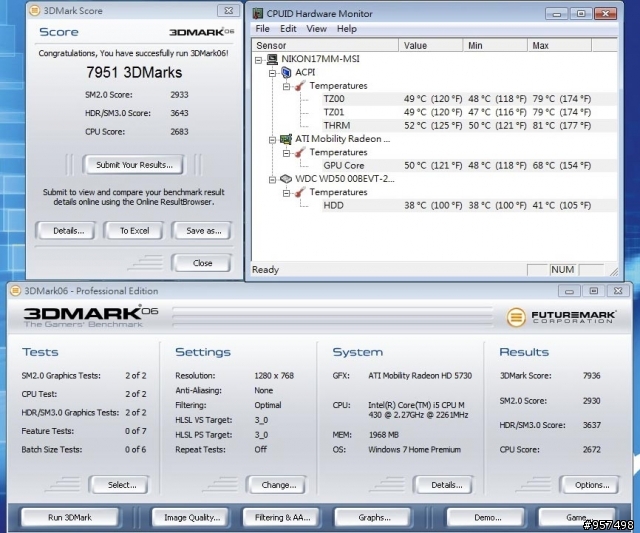
Task: Click the Sensor column header
Action: [325, 45]
